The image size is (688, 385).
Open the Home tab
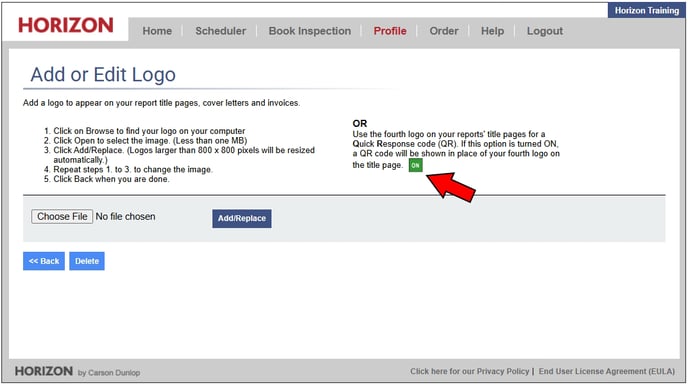click(157, 31)
